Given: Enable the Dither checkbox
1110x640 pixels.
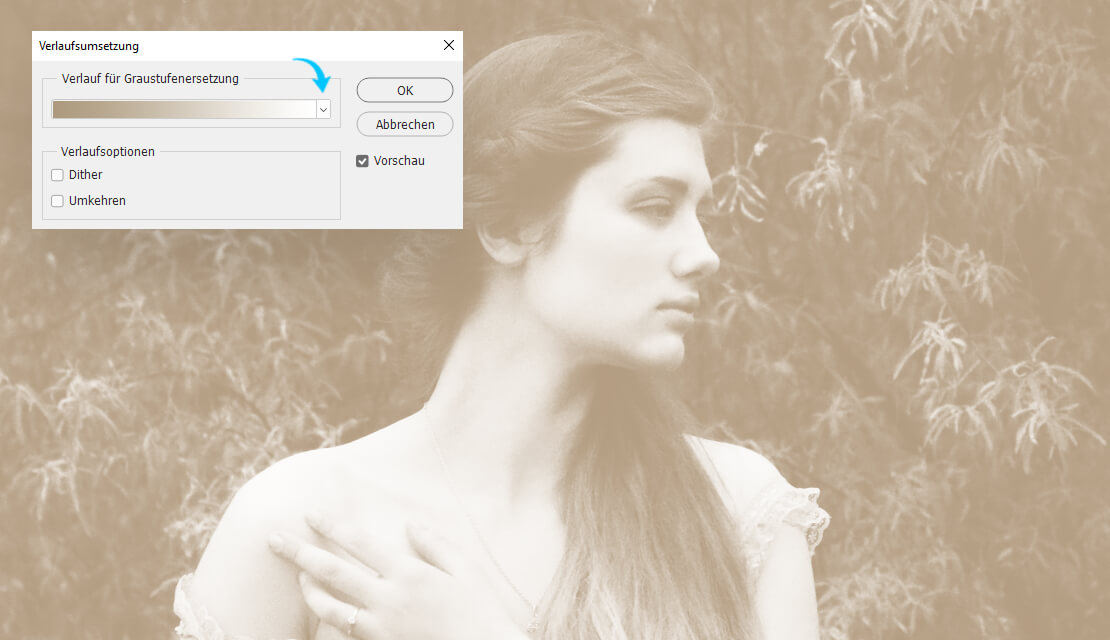Looking at the screenshot, I should pyautogui.click(x=57, y=175).
